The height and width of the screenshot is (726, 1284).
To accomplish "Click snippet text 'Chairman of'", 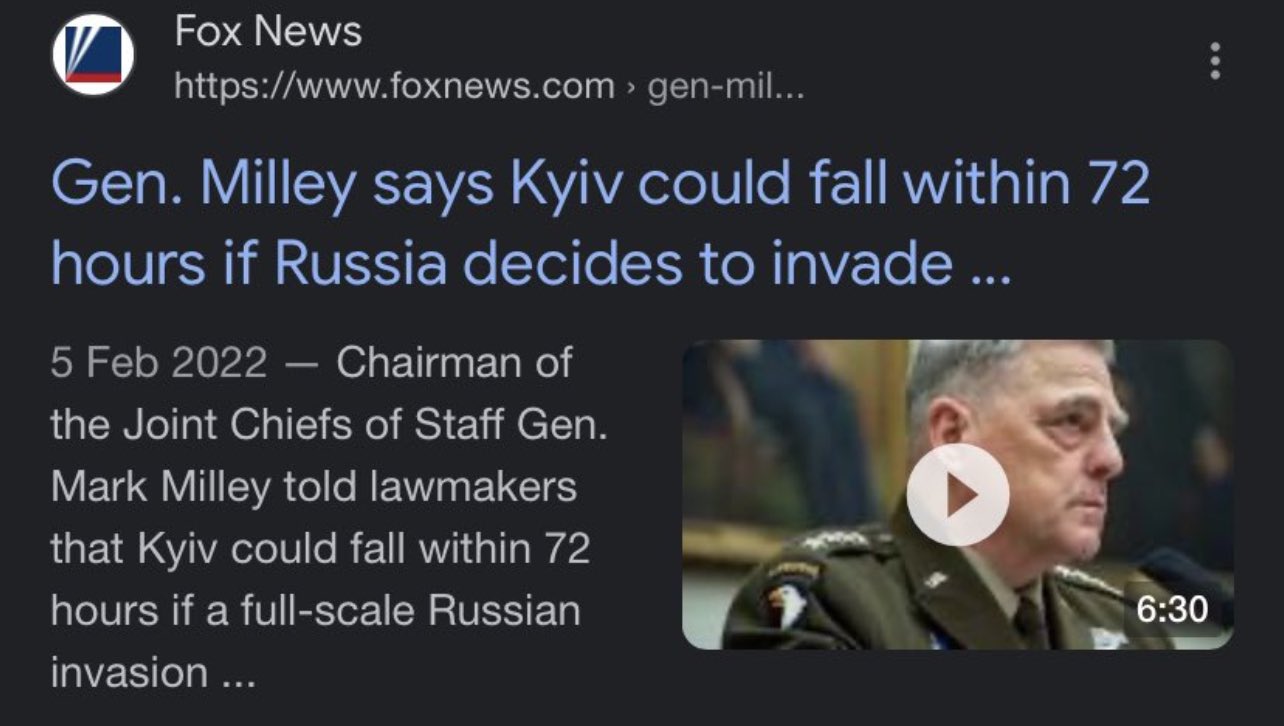I will coord(454,363).
